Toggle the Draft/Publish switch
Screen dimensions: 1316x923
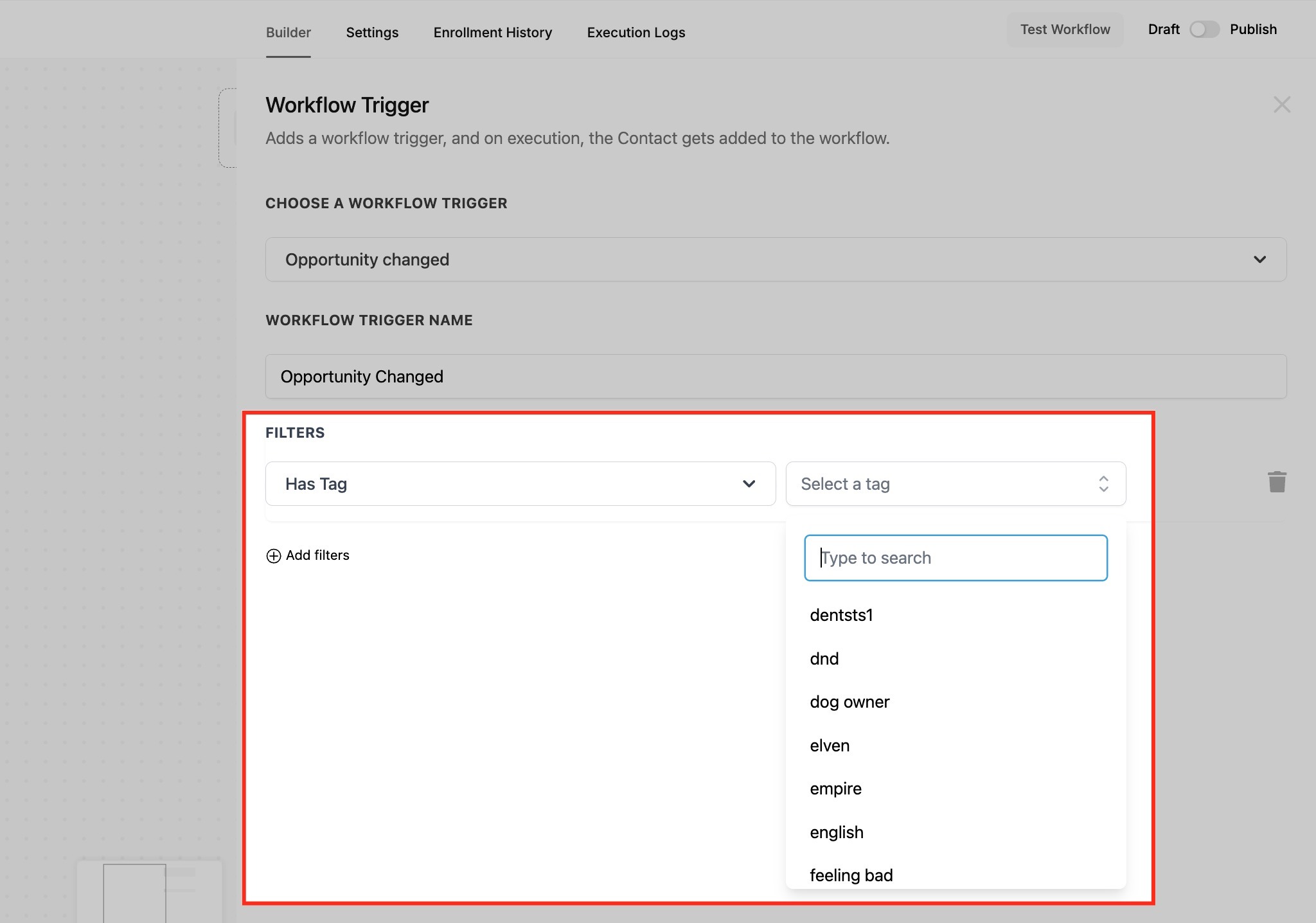(1204, 30)
